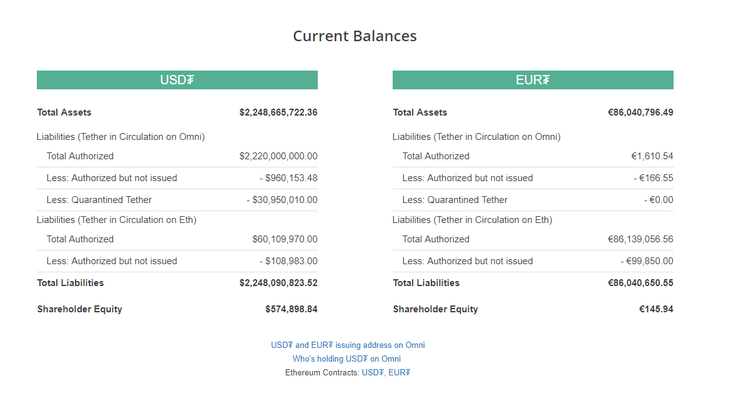Click the USD Liabilities (Tether in Circulation on Eth) label

tap(116, 220)
